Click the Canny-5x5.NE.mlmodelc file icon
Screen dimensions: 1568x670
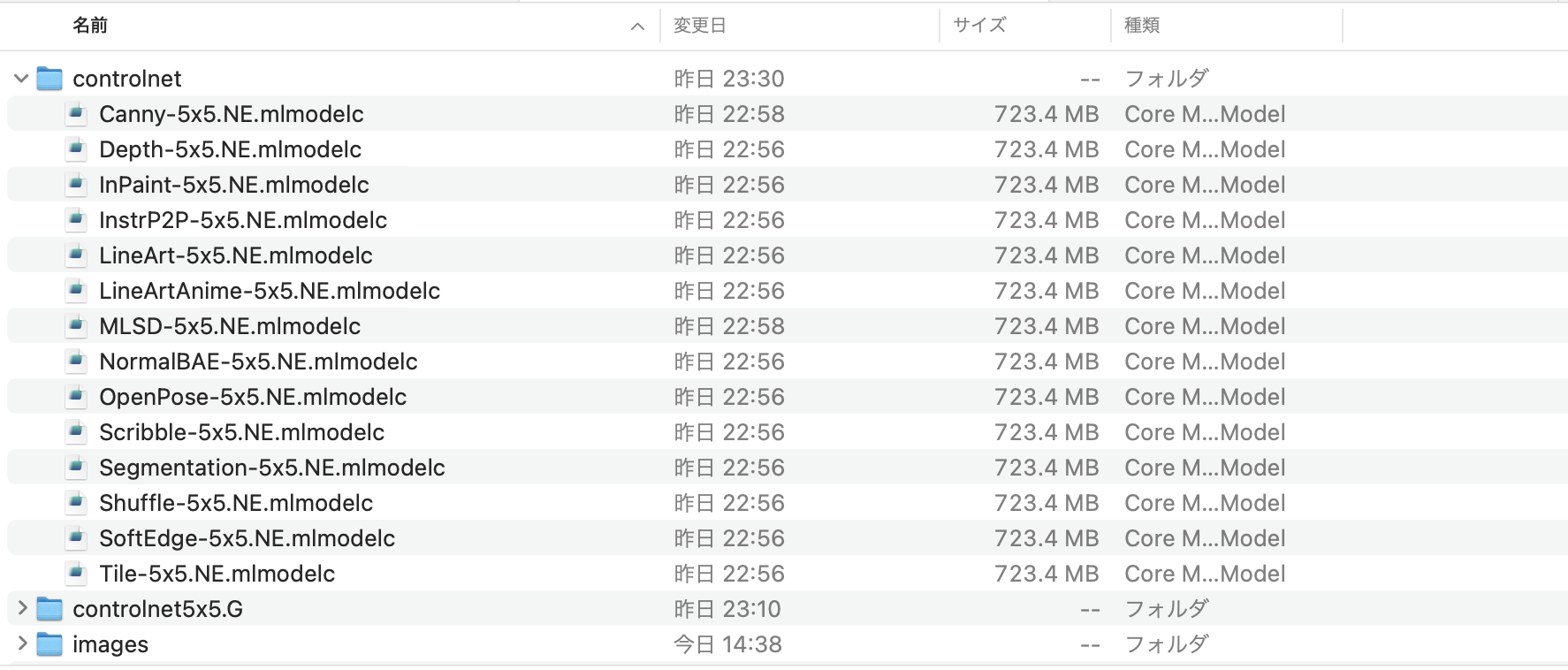pos(78,113)
